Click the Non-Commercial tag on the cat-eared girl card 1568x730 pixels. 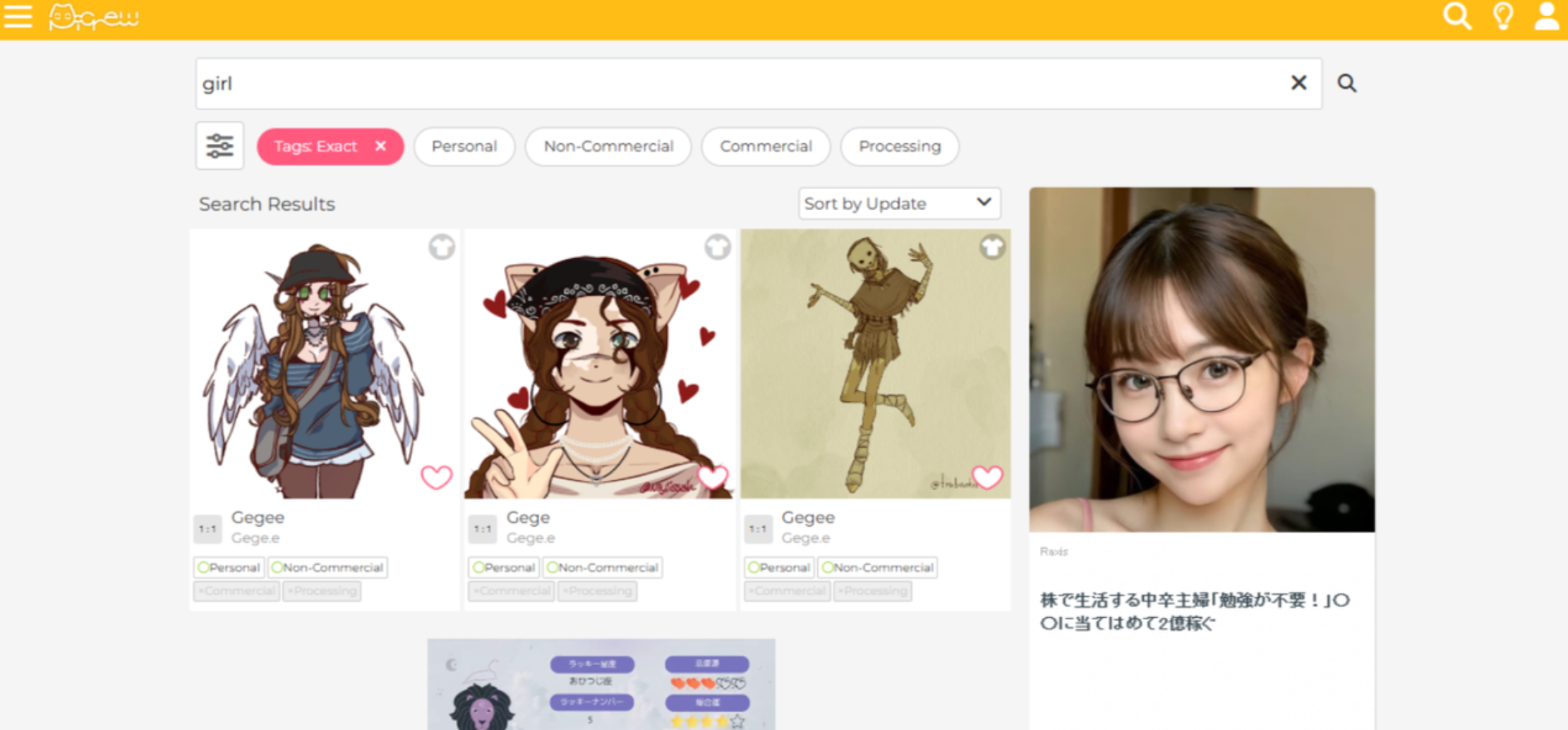[x=603, y=568]
